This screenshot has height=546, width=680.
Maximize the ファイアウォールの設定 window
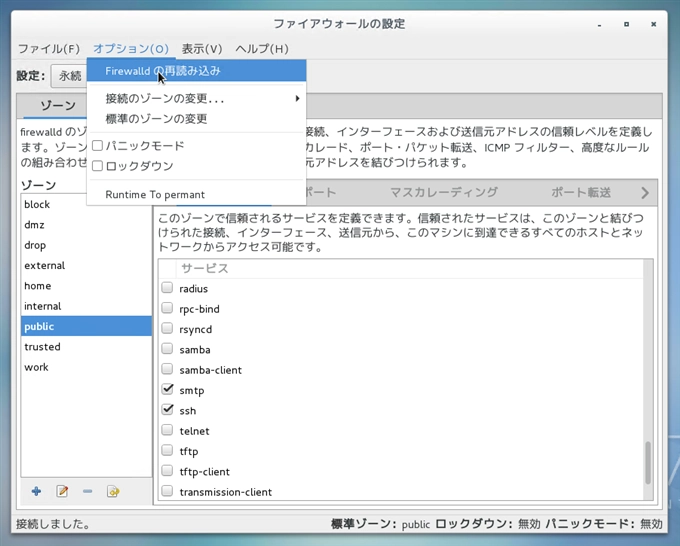click(626, 24)
